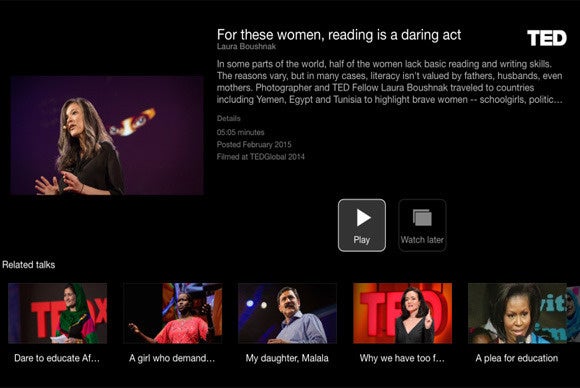Click the 'Related talks' heading
The width and height of the screenshot is (580, 388).
[28, 265]
